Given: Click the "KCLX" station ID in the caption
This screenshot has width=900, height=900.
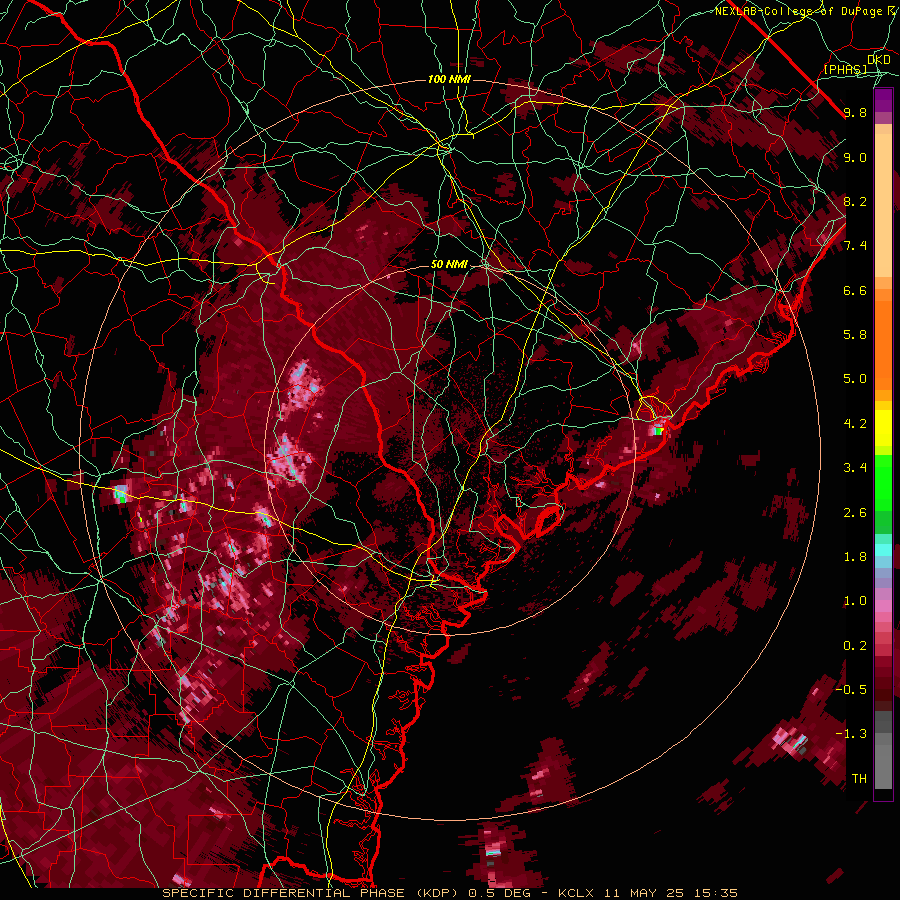Looking at the screenshot, I should (x=577, y=893).
